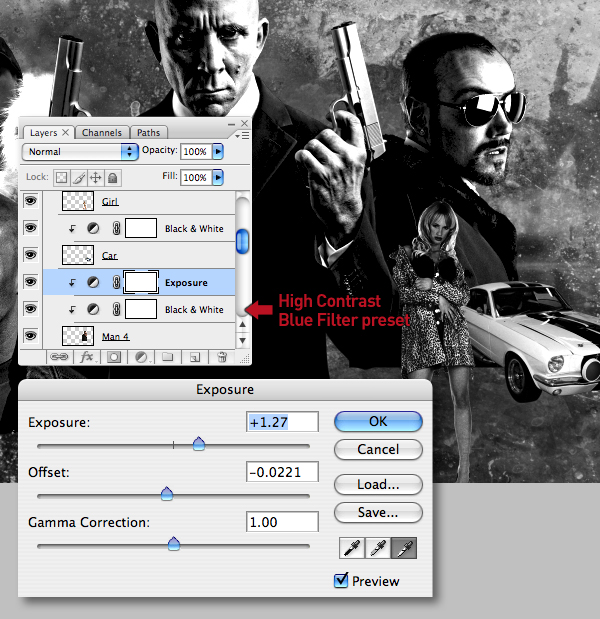This screenshot has width=600, height=619.
Task: Select the white point eyedropper
Action: 404,548
